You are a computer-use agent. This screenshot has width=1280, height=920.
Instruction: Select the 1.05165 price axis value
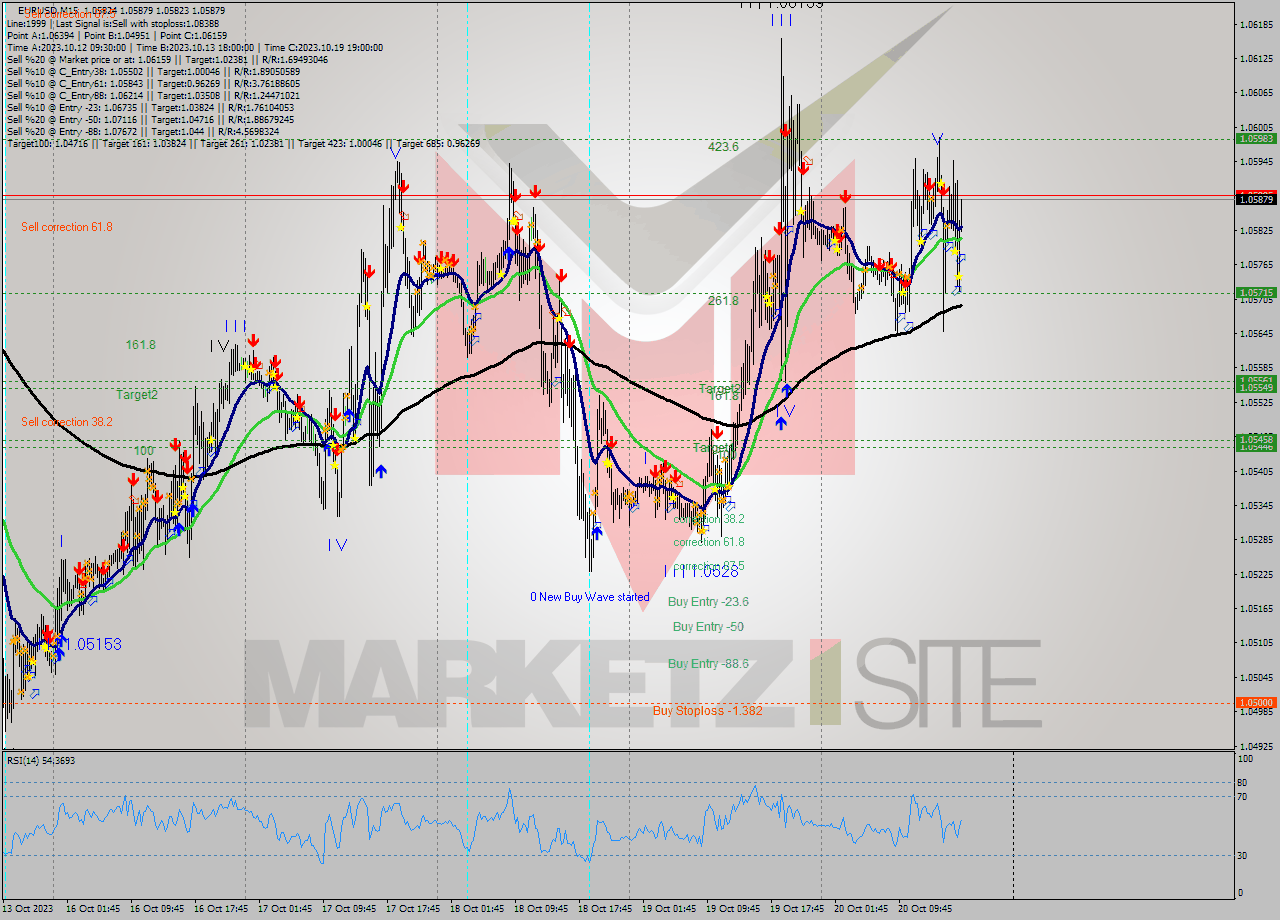pyautogui.click(x=1255, y=609)
